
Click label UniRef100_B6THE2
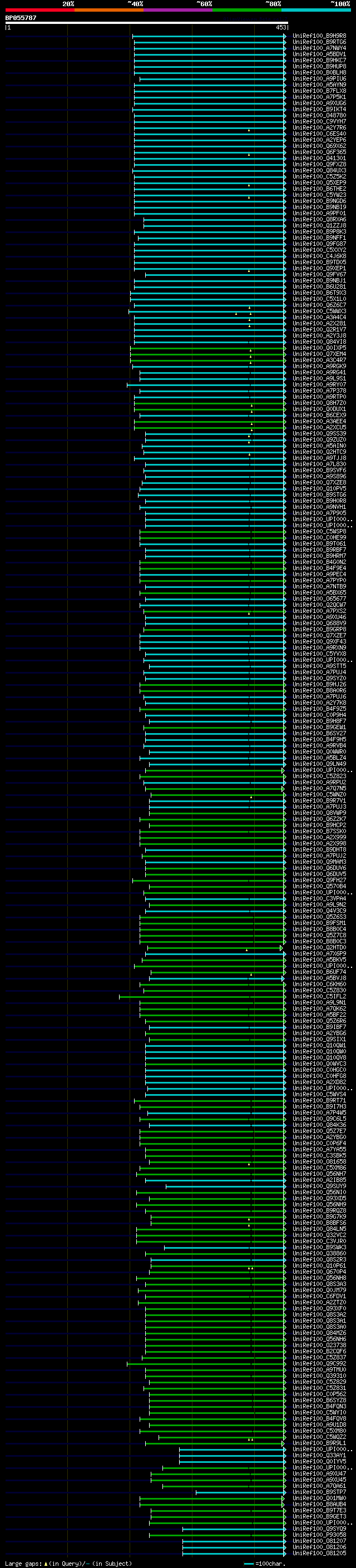pyautogui.click(x=319, y=189)
